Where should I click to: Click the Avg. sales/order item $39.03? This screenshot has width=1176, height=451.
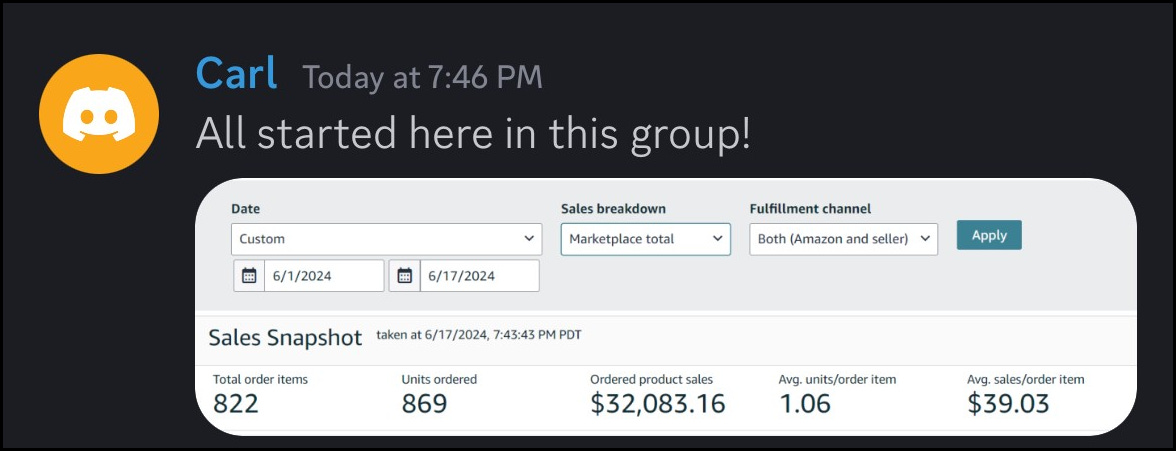pyautogui.click(x=1008, y=404)
